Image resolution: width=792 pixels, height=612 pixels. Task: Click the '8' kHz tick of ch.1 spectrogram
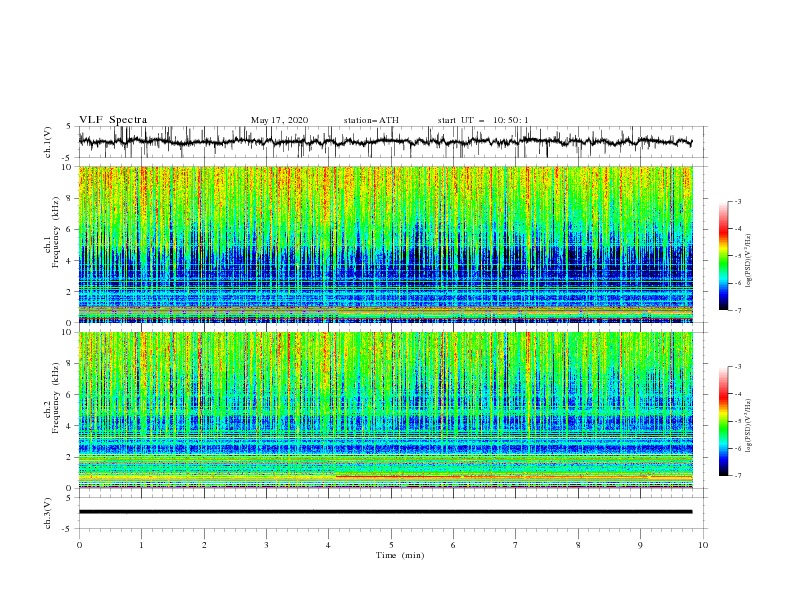tap(70, 198)
